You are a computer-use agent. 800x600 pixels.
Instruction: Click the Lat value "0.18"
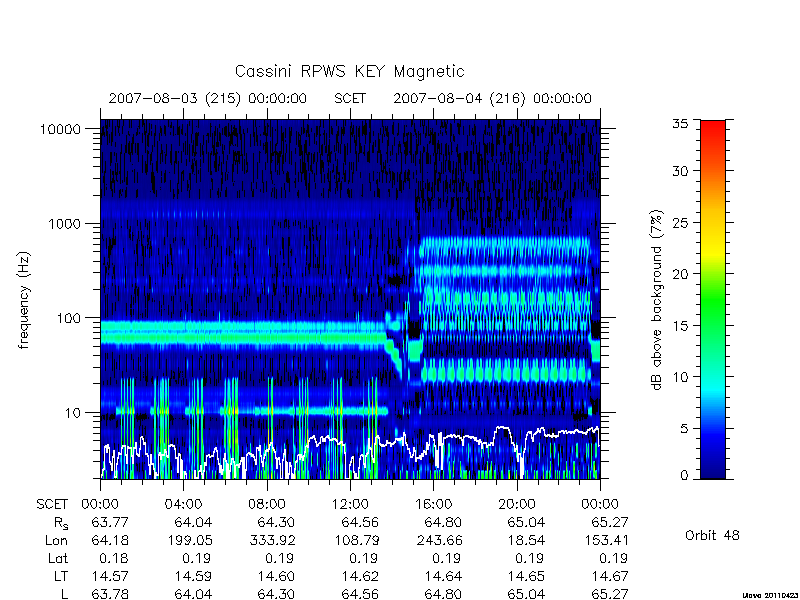pyautogui.click(x=114, y=558)
